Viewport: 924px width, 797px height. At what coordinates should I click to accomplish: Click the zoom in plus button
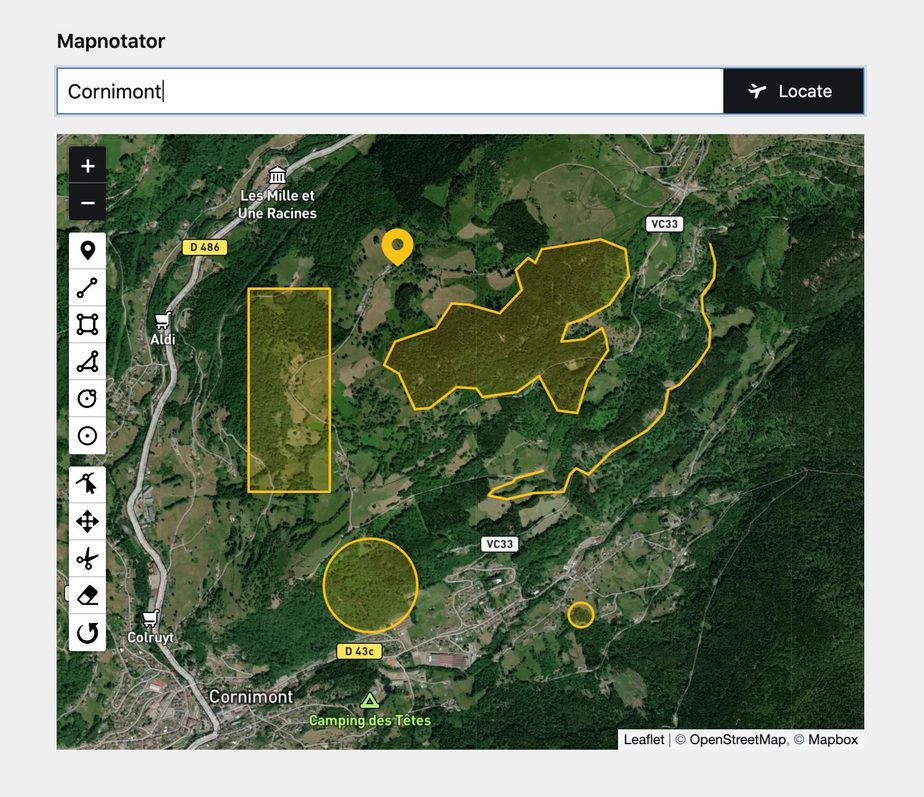coord(88,166)
